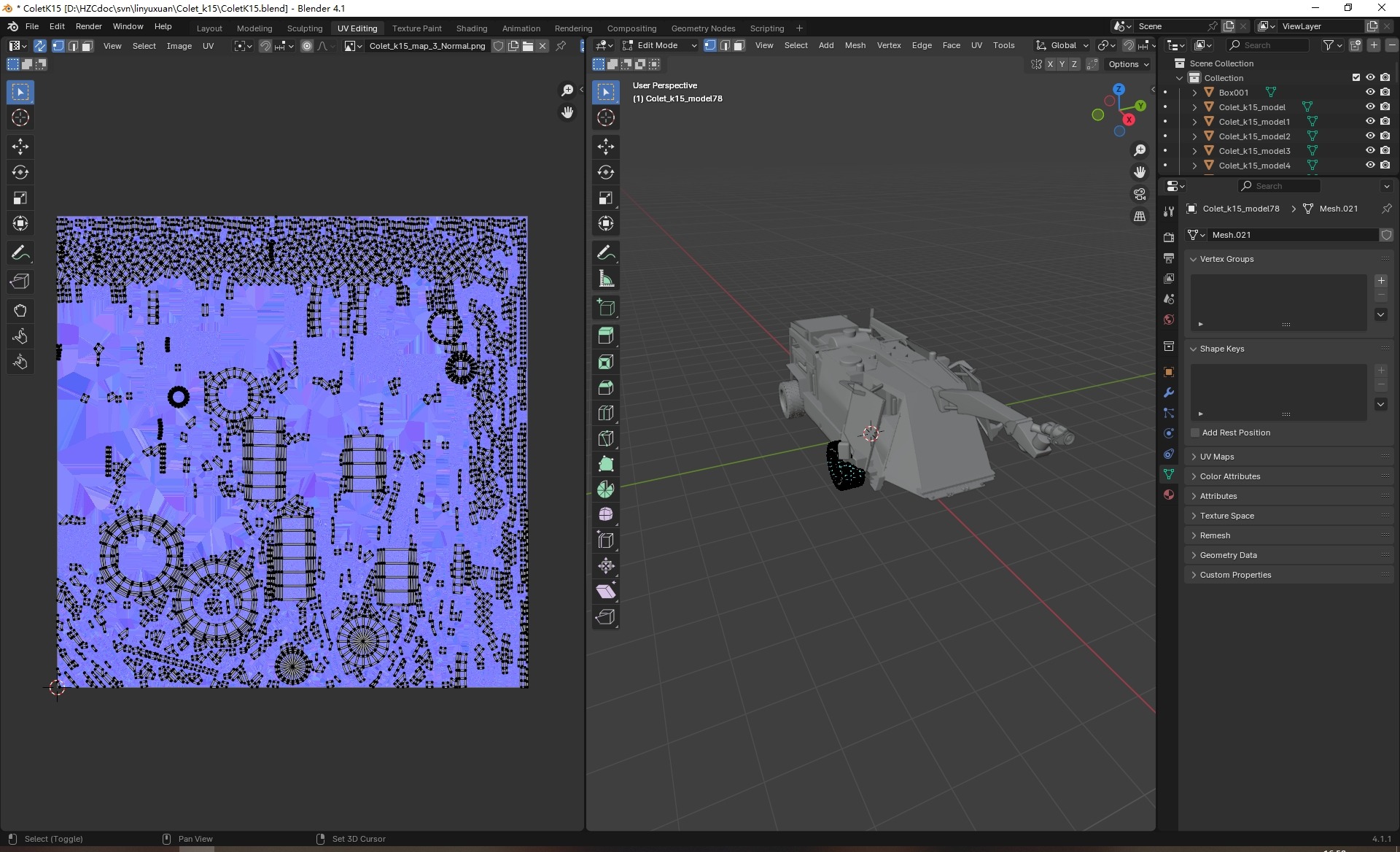Hide Colet_k15_model in viewport
The height and width of the screenshot is (852, 1400).
coord(1370,106)
